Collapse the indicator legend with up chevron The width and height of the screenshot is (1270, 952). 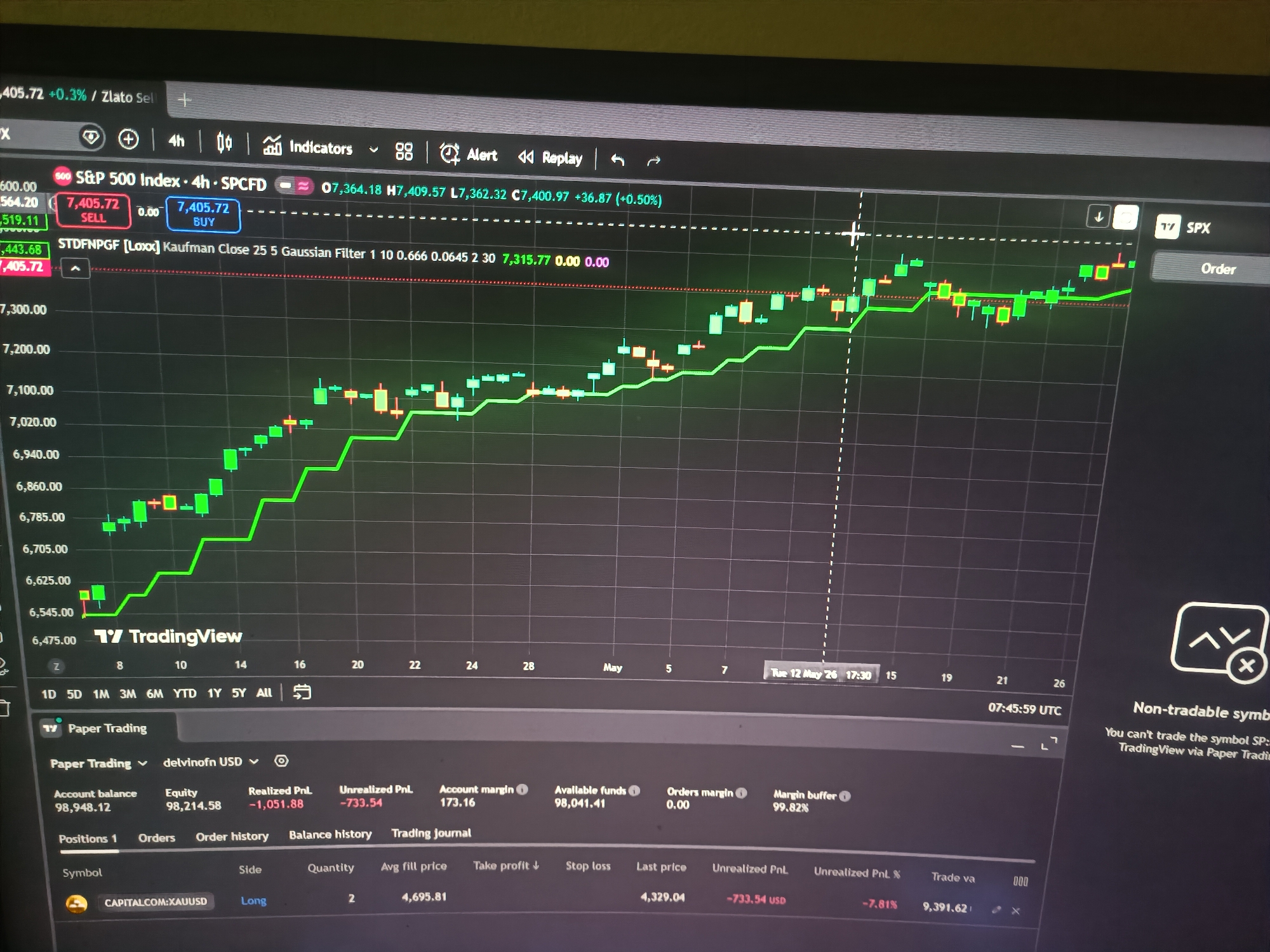click(x=75, y=268)
